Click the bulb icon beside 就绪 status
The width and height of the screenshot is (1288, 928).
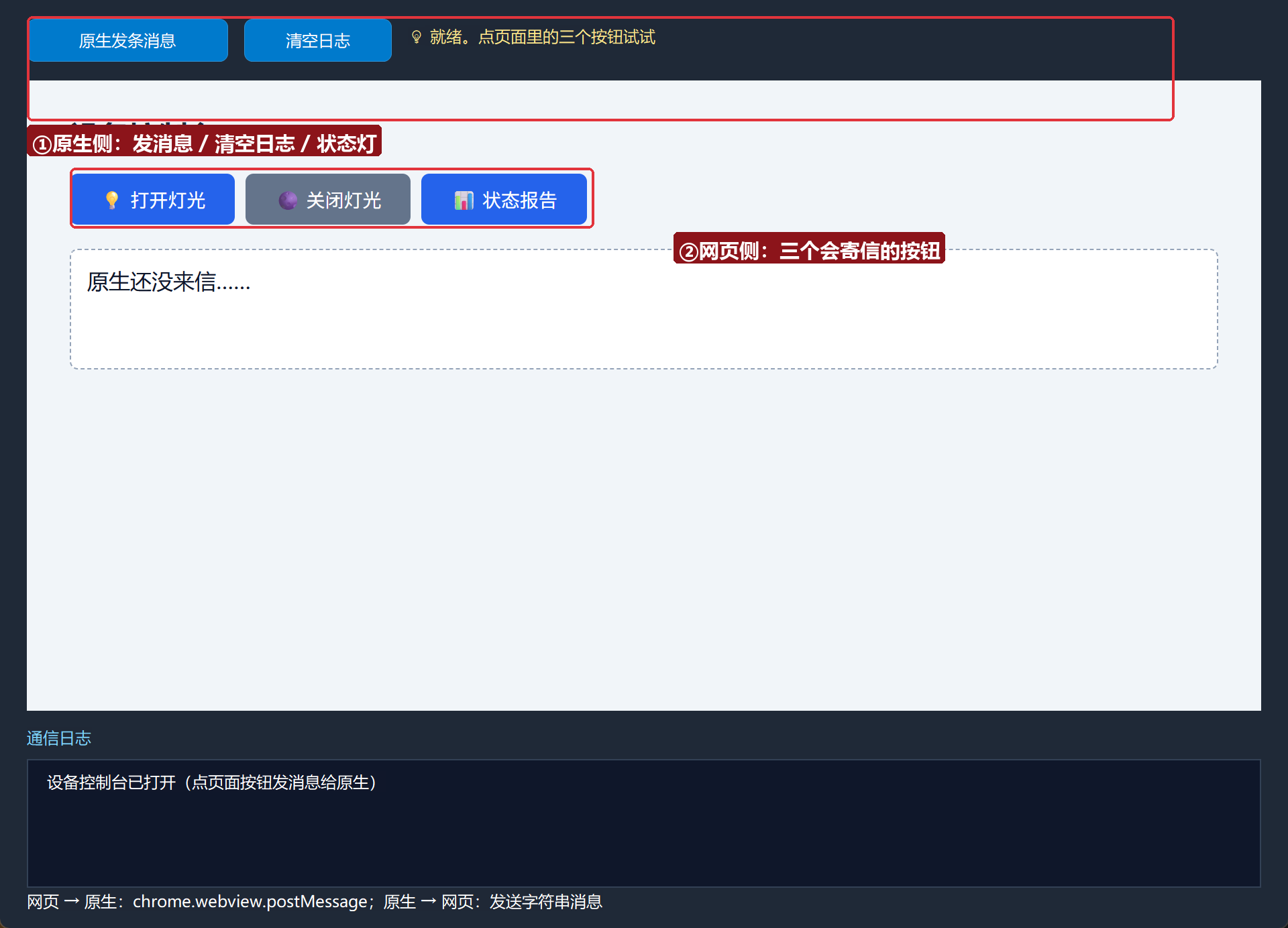pos(417,37)
